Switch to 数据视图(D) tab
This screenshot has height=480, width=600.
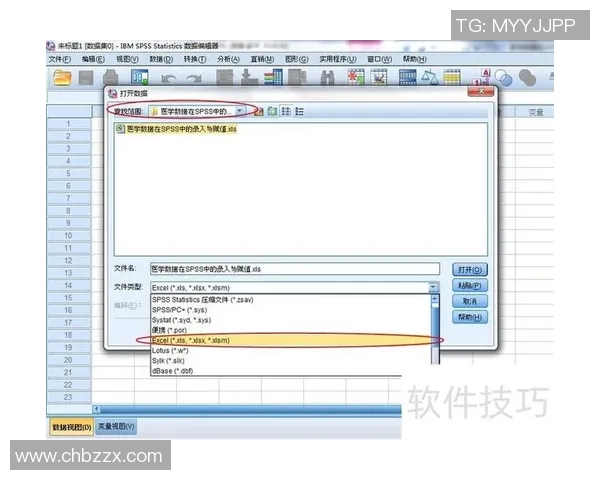point(72,427)
